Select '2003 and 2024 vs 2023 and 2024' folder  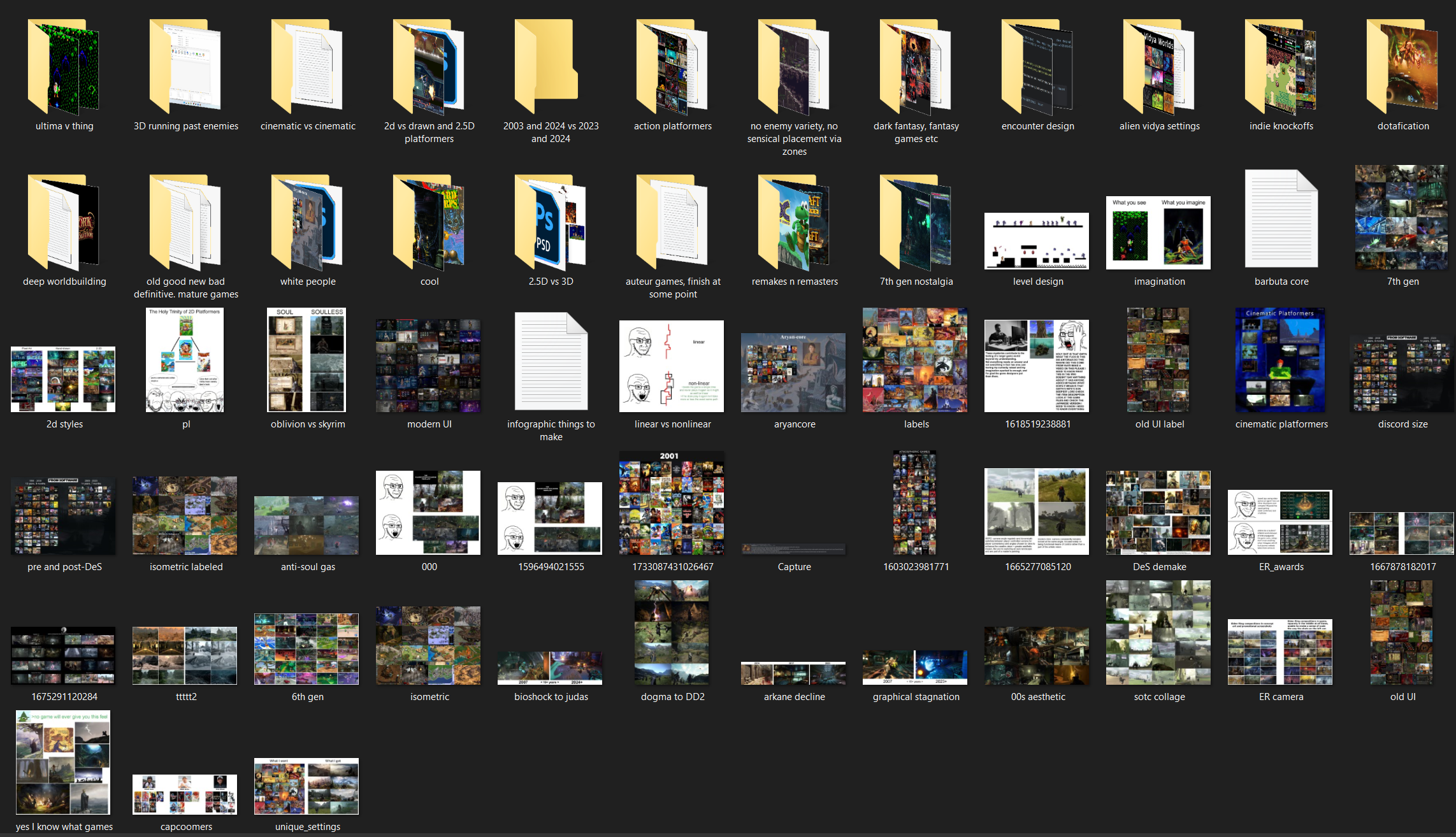point(547,66)
